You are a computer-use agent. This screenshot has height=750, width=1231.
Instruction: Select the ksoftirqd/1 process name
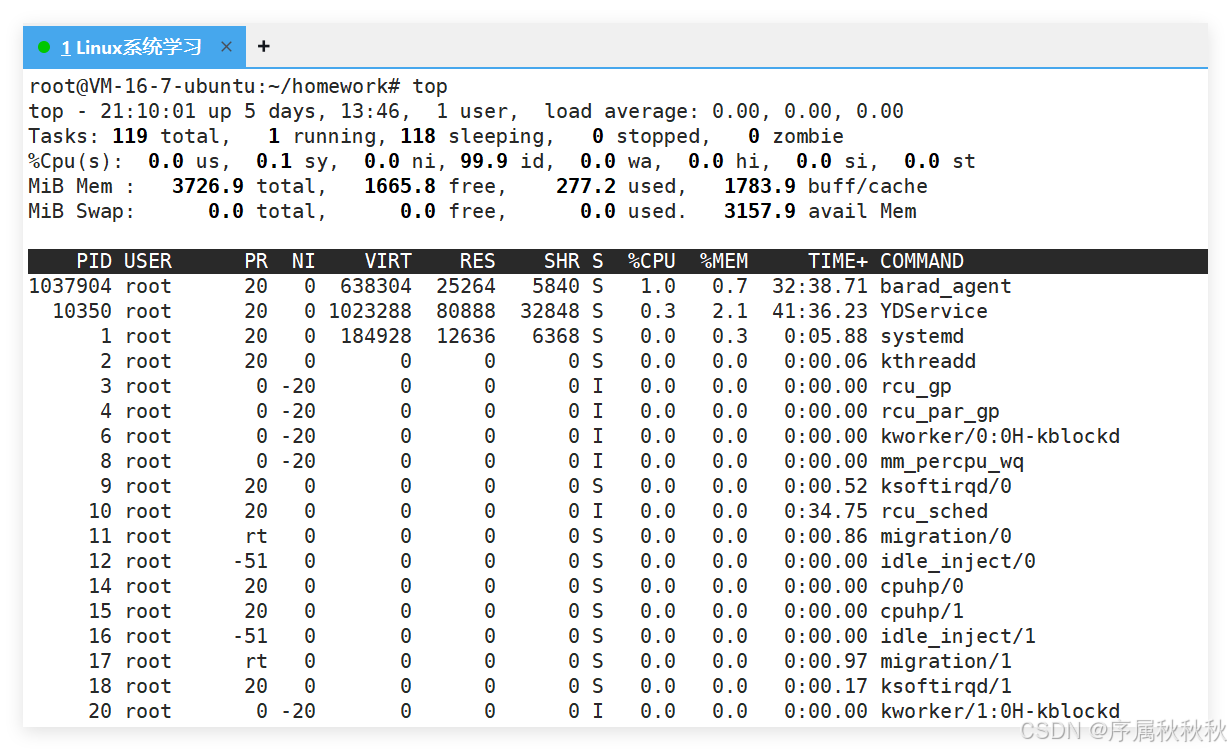946,686
